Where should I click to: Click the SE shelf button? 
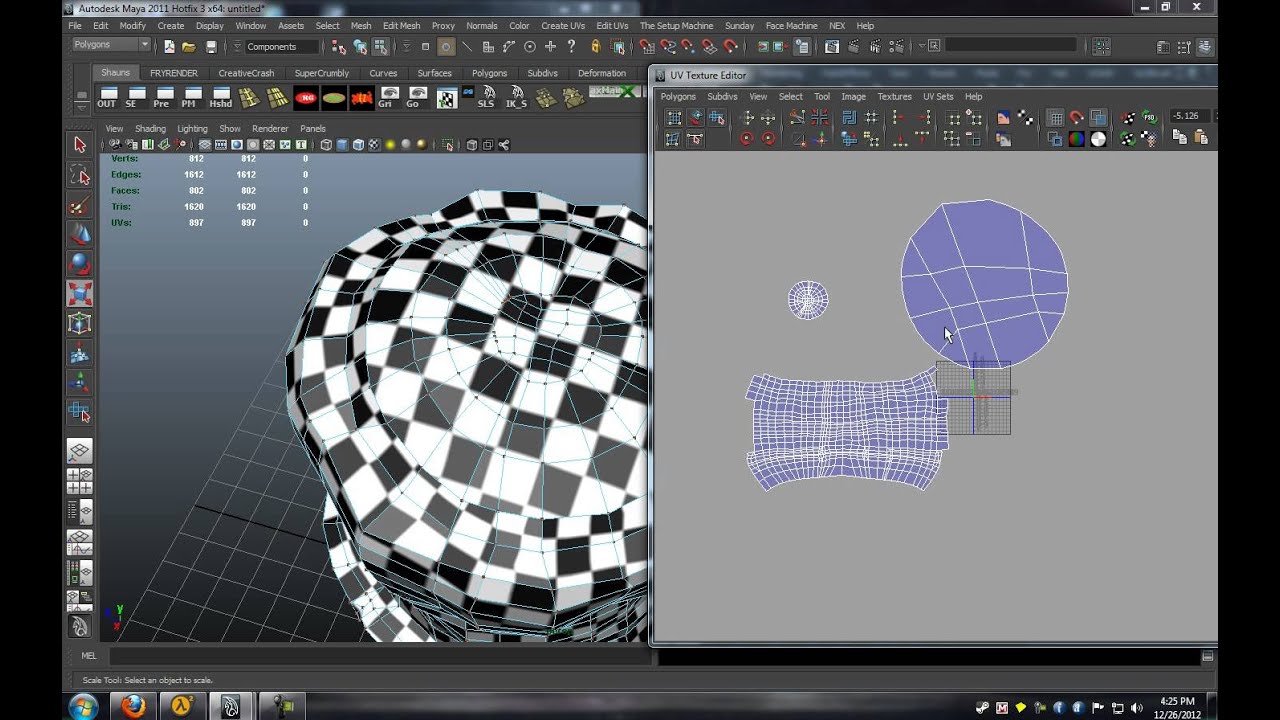click(134, 97)
